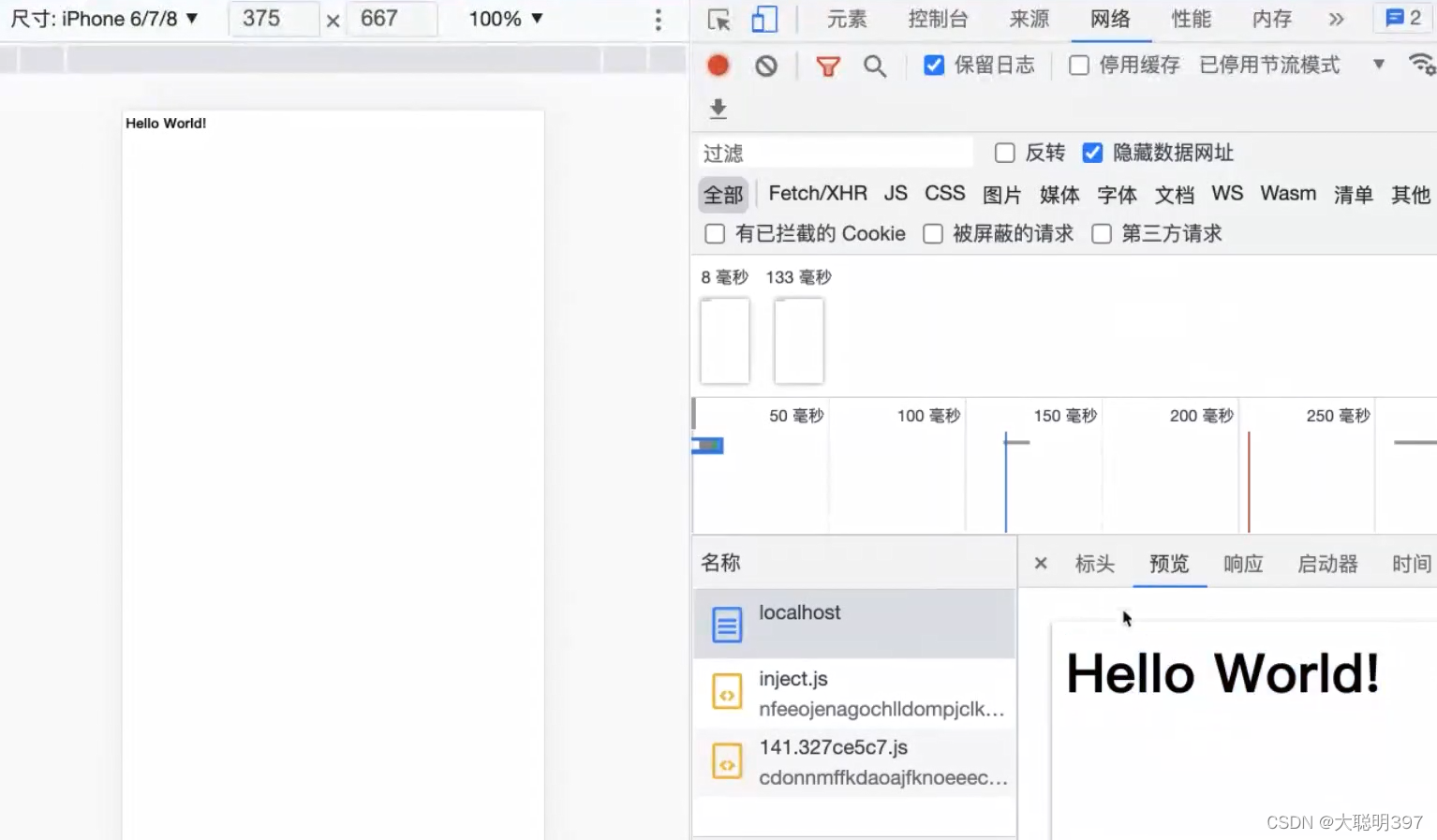This screenshot has width=1437, height=840.
Task: Select the inspect element icon
Action: [x=718, y=19]
